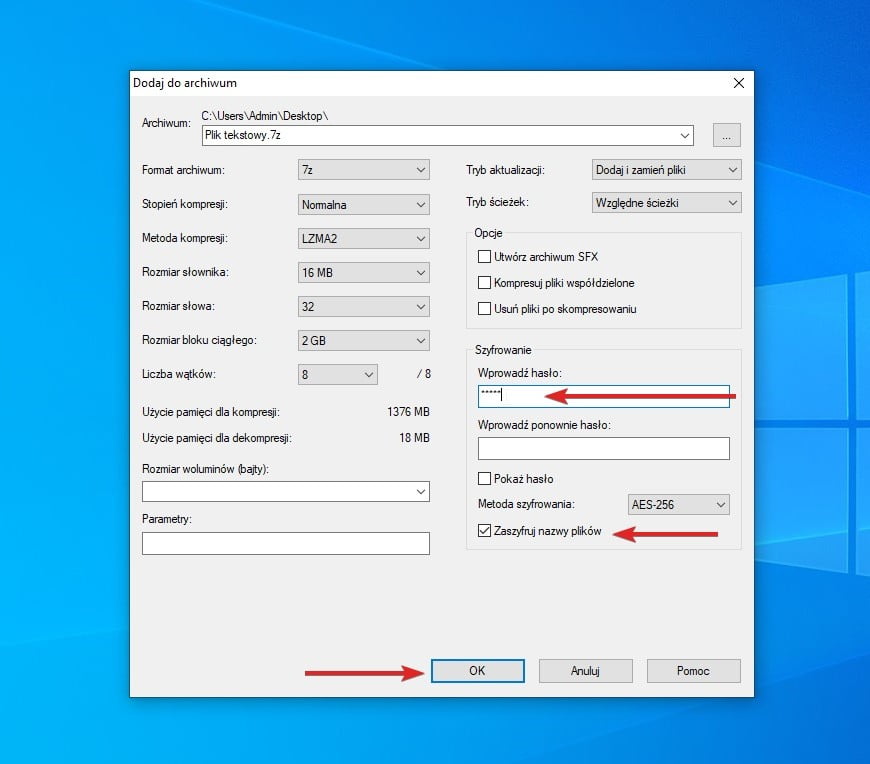Click inside the Parametry text field
The height and width of the screenshot is (764, 870).
pos(285,543)
